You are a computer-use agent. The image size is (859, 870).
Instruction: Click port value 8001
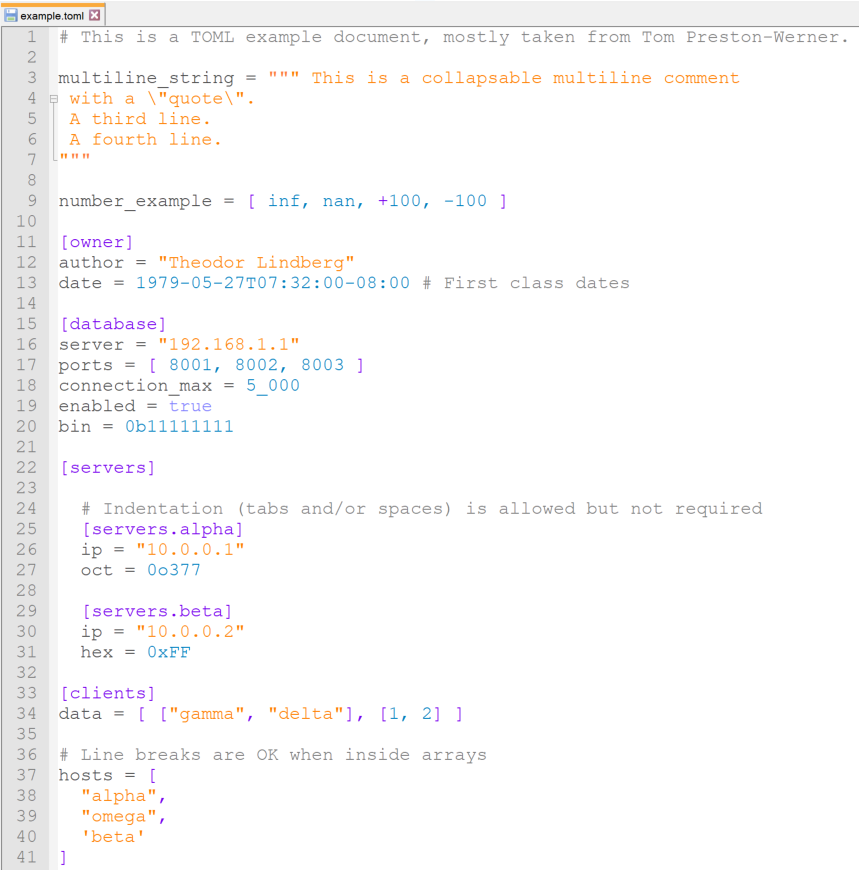(190, 365)
